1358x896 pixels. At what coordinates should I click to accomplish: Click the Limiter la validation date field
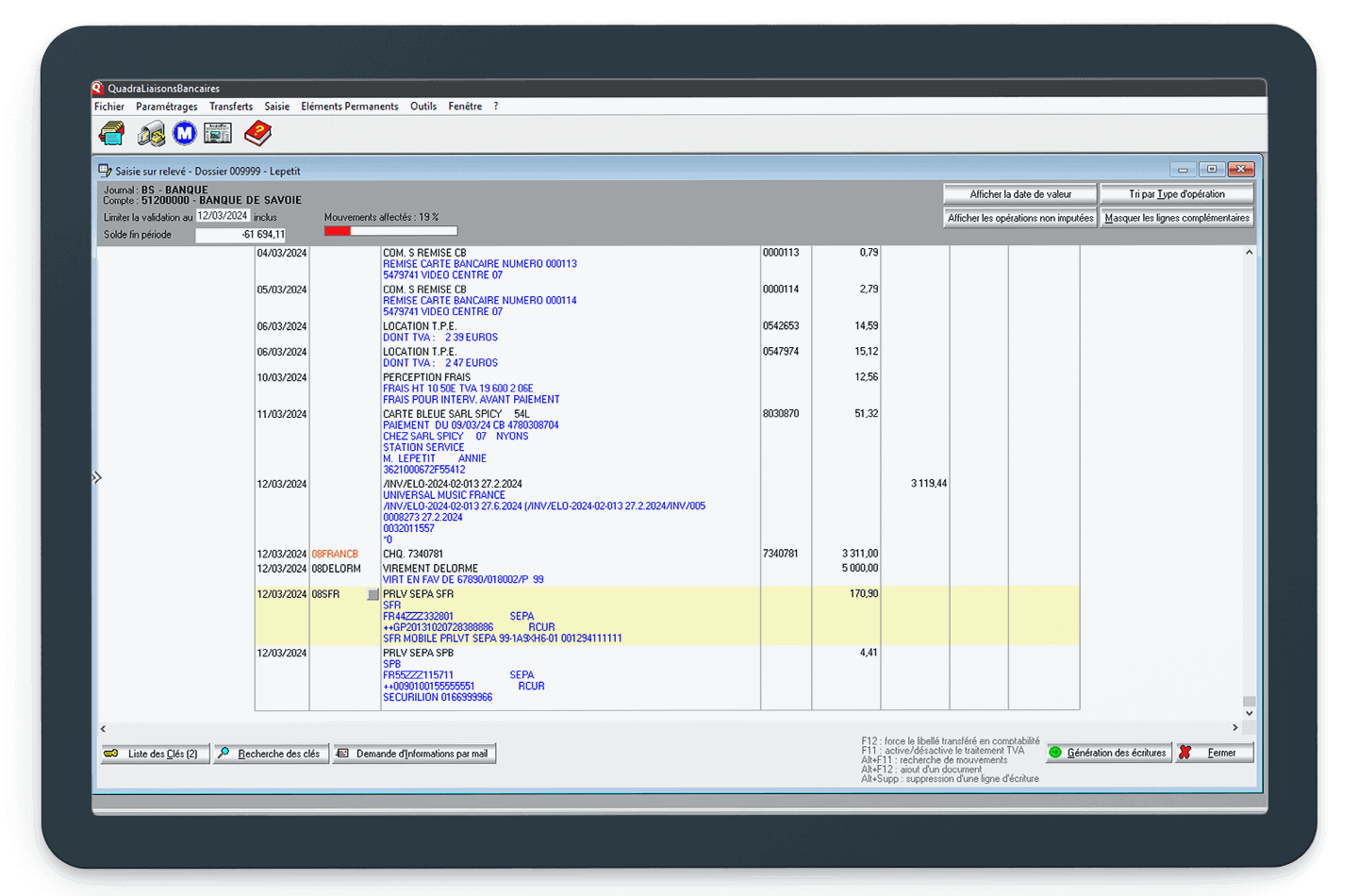point(223,216)
